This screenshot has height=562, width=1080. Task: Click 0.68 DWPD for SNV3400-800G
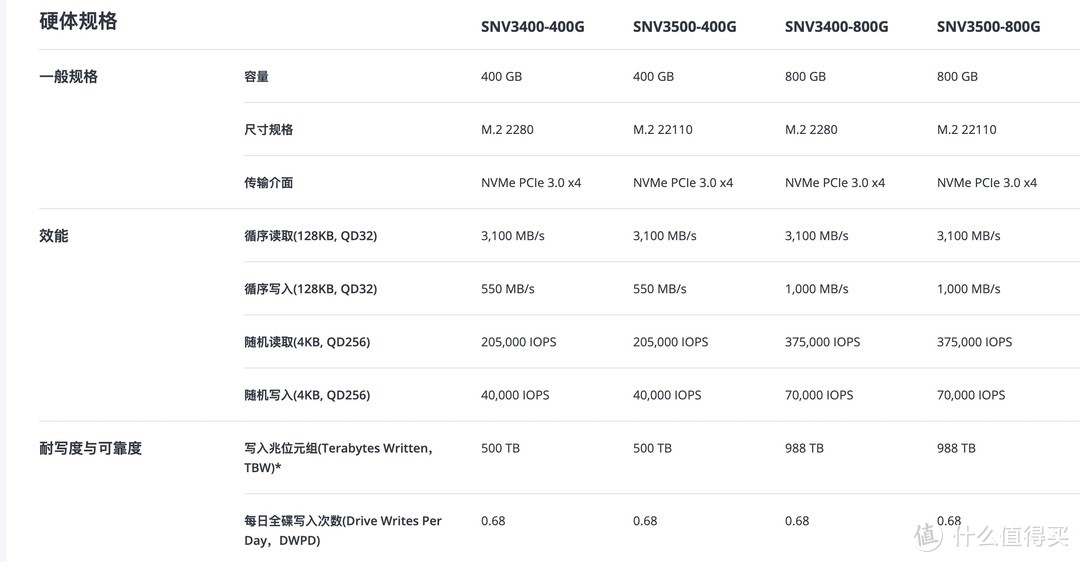click(x=797, y=521)
